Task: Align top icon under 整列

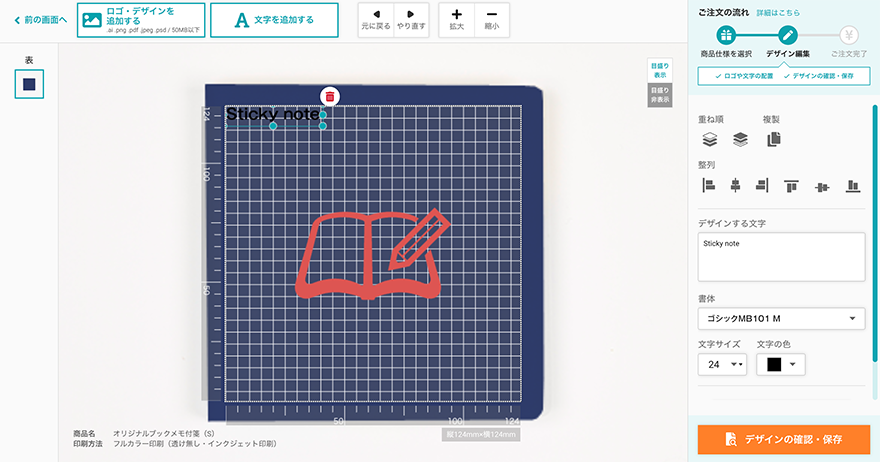Action: tap(791, 186)
